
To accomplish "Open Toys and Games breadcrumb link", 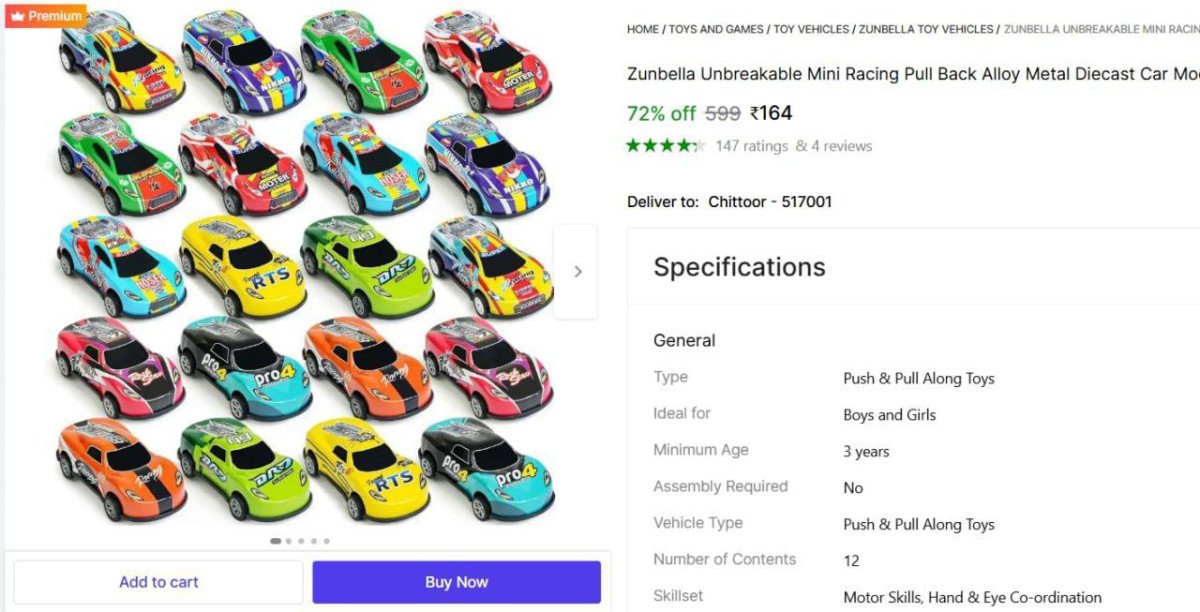I will coord(717,30).
